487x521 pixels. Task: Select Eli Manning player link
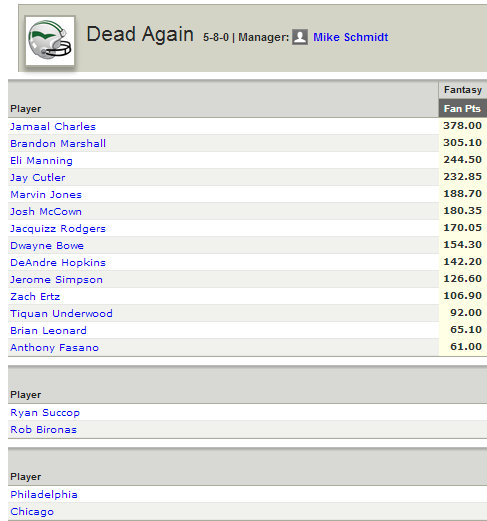41,161
